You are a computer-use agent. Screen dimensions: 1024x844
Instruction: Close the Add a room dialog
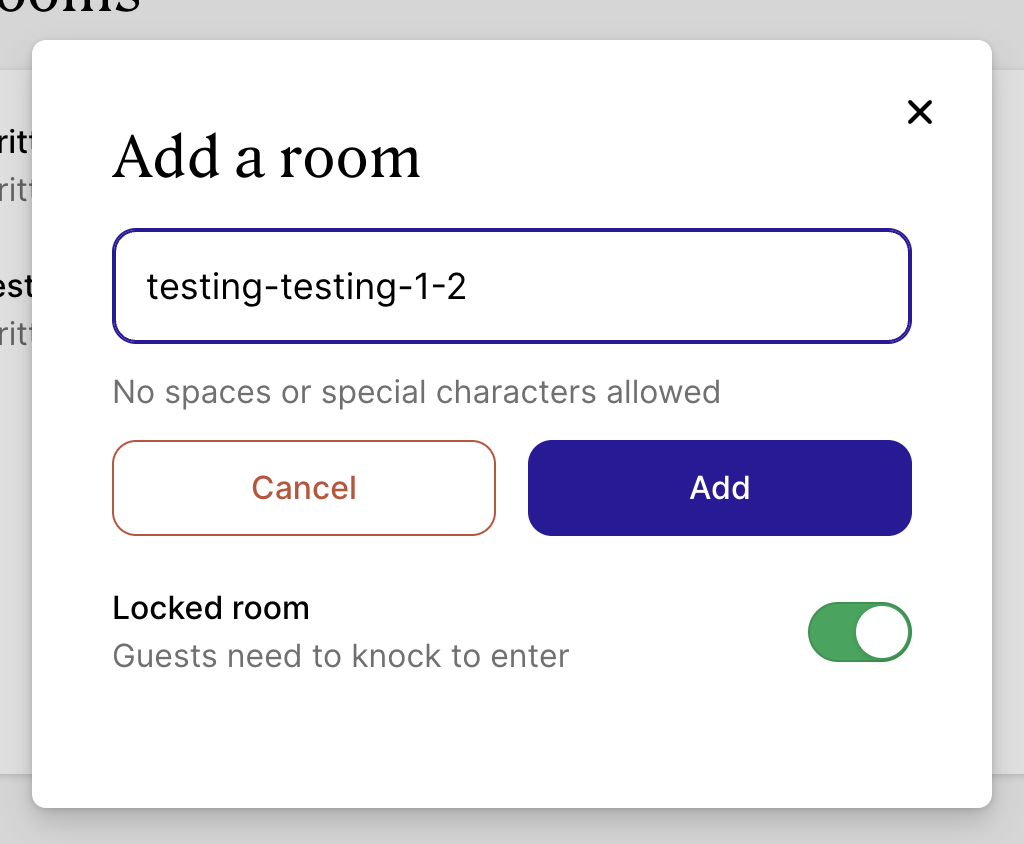point(919,112)
